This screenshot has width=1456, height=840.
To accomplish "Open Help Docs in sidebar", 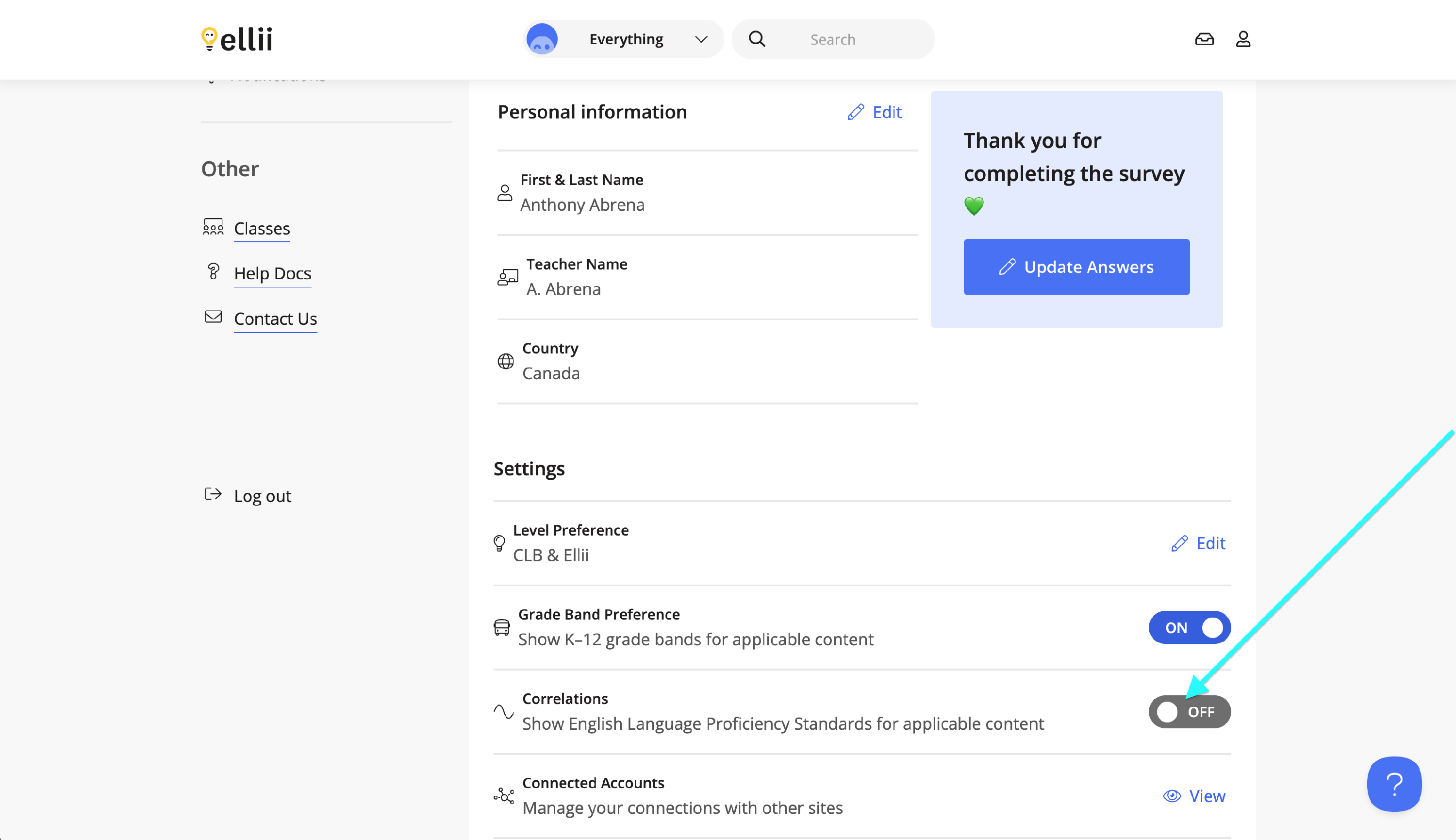I will pos(272,273).
